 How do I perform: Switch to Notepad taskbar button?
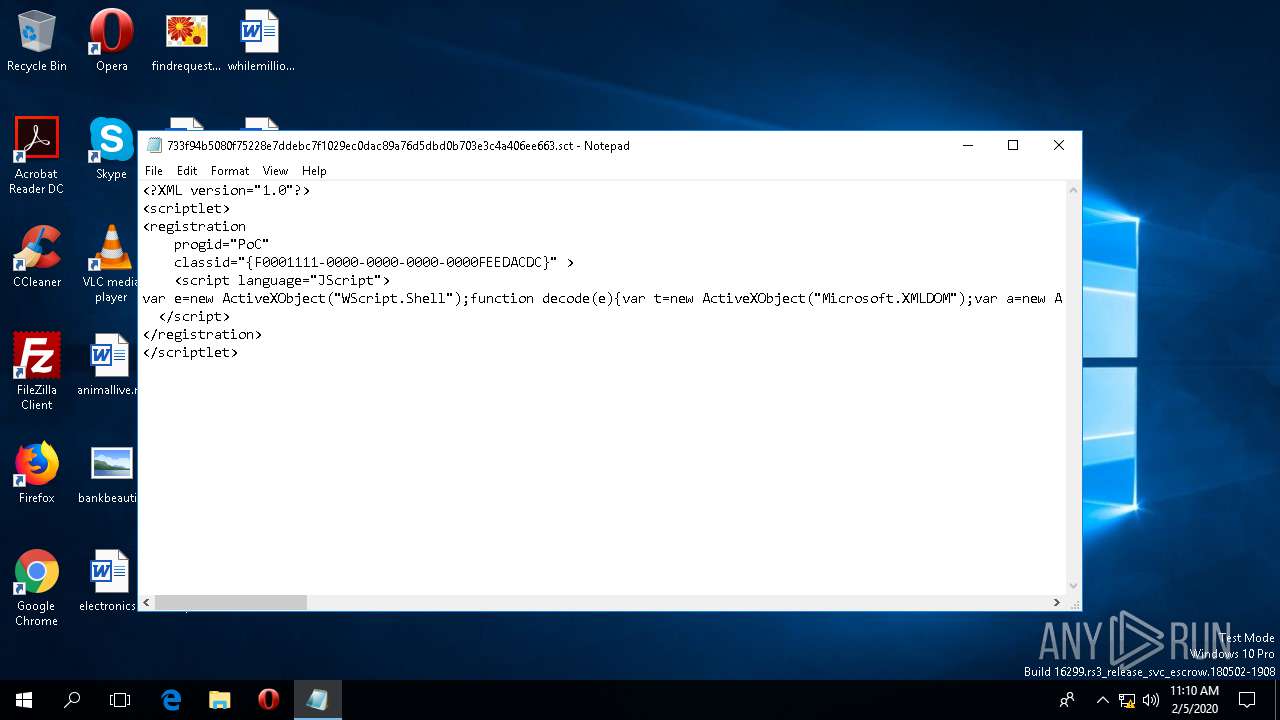(x=317, y=700)
